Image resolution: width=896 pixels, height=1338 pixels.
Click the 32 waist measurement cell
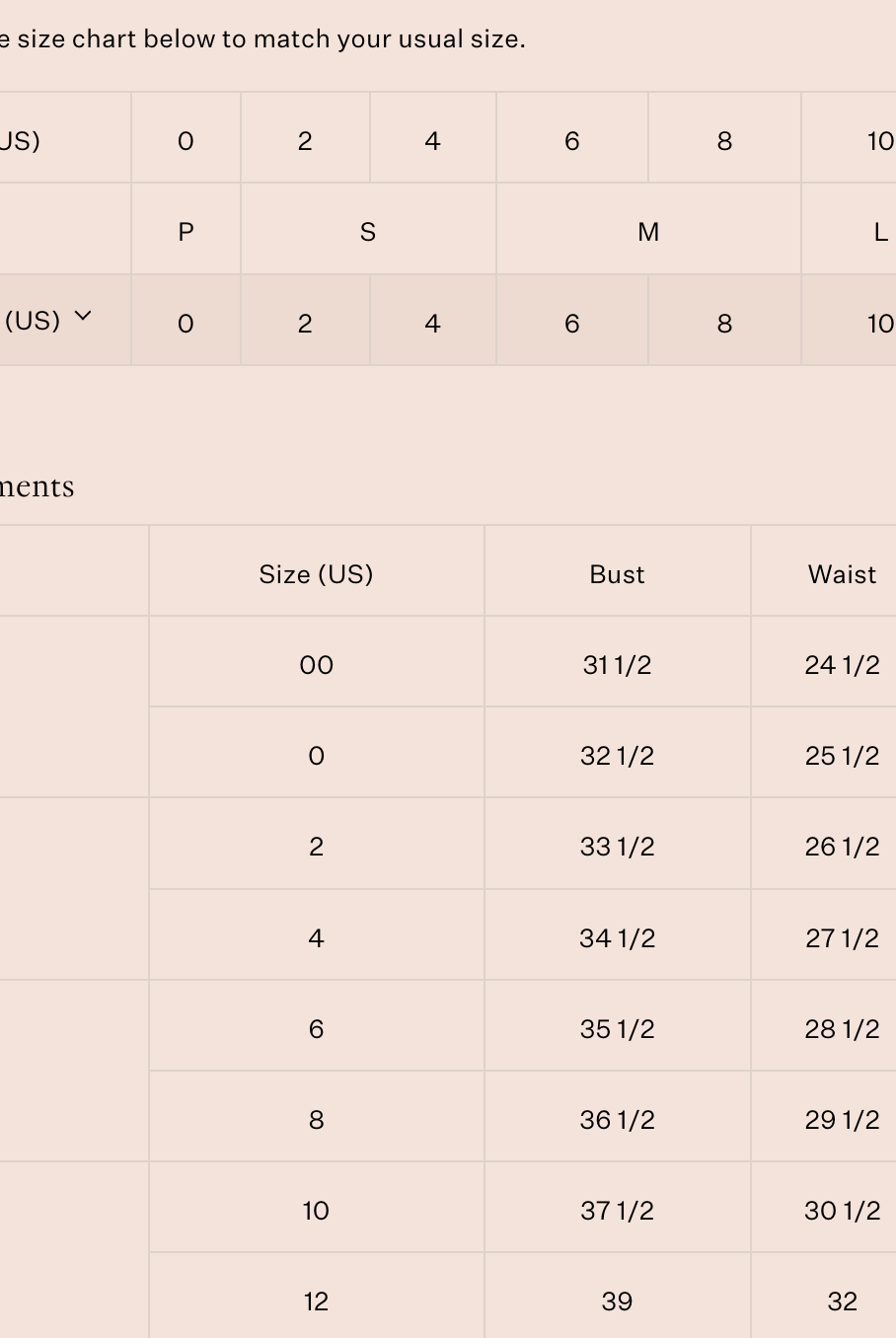click(842, 1301)
